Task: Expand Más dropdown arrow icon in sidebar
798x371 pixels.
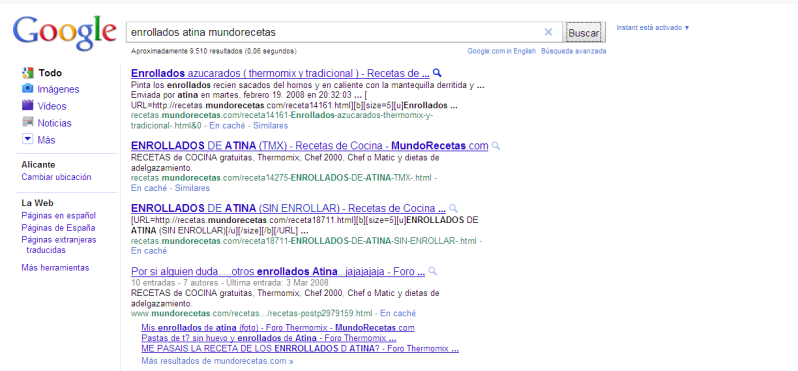Action: (x=27, y=139)
